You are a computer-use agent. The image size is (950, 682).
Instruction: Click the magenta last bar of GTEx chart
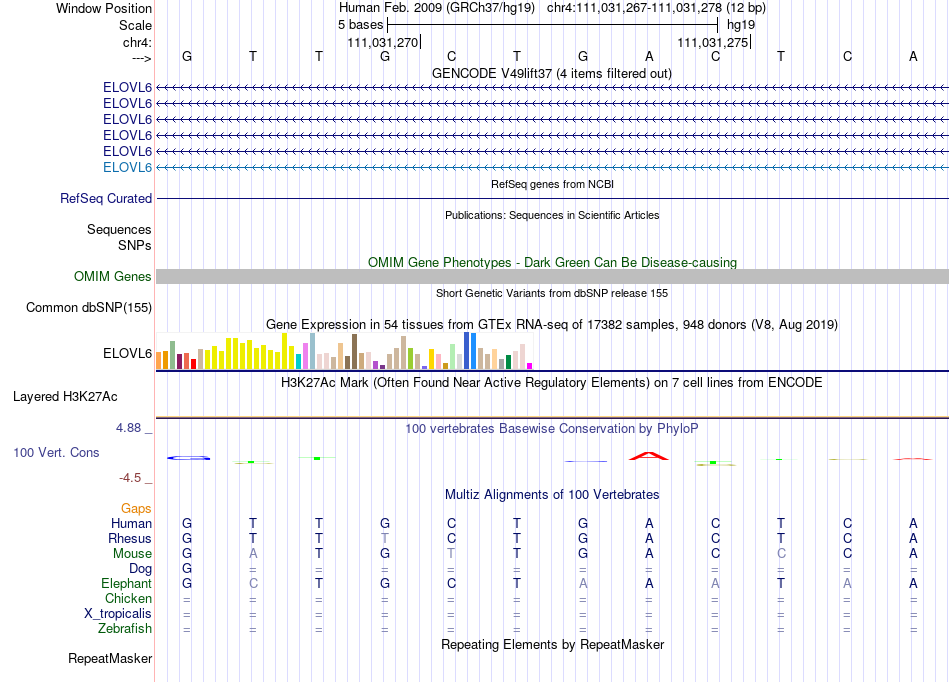point(530,366)
